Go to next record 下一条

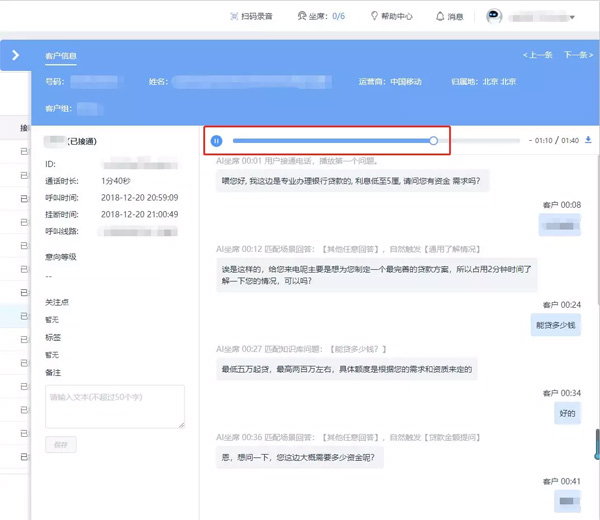(x=578, y=55)
